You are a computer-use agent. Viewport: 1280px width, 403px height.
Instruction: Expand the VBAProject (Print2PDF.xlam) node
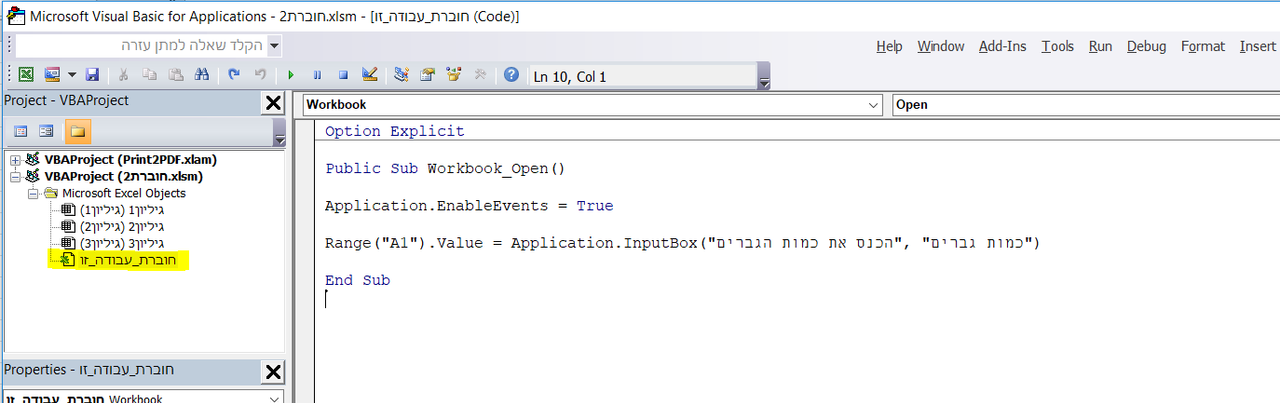(x=15, y=160)
